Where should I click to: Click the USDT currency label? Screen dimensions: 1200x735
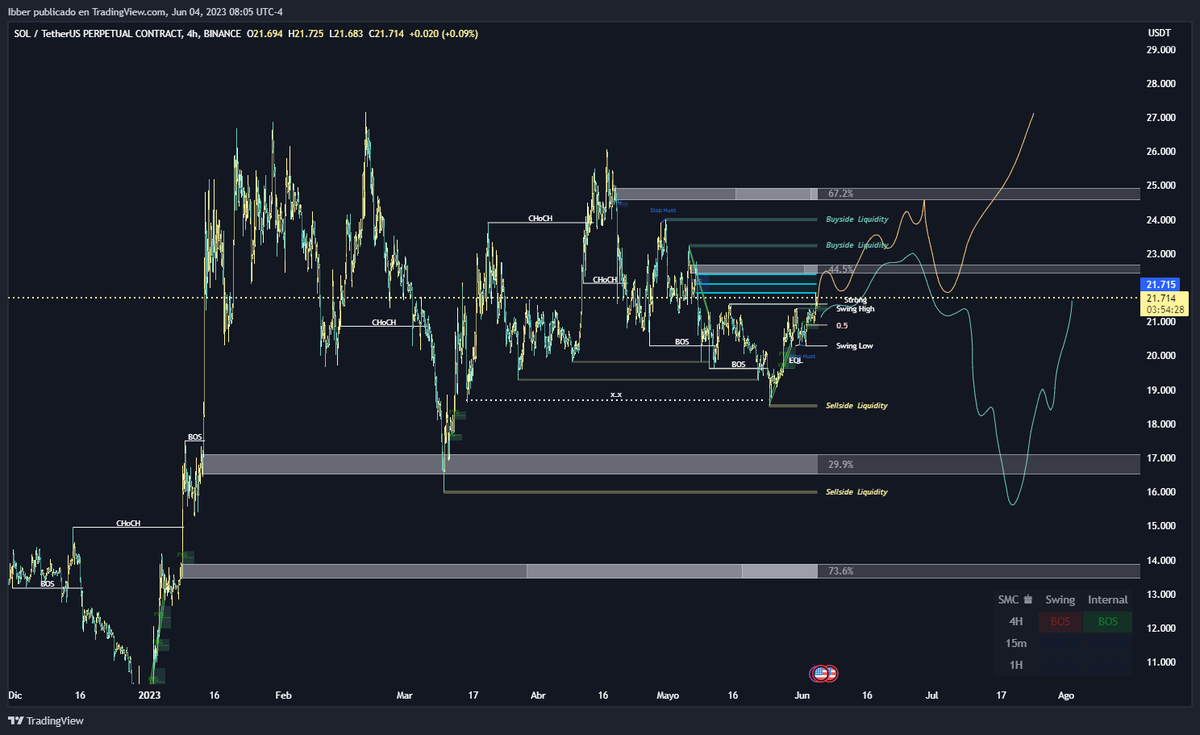(x=1158, y=33)
